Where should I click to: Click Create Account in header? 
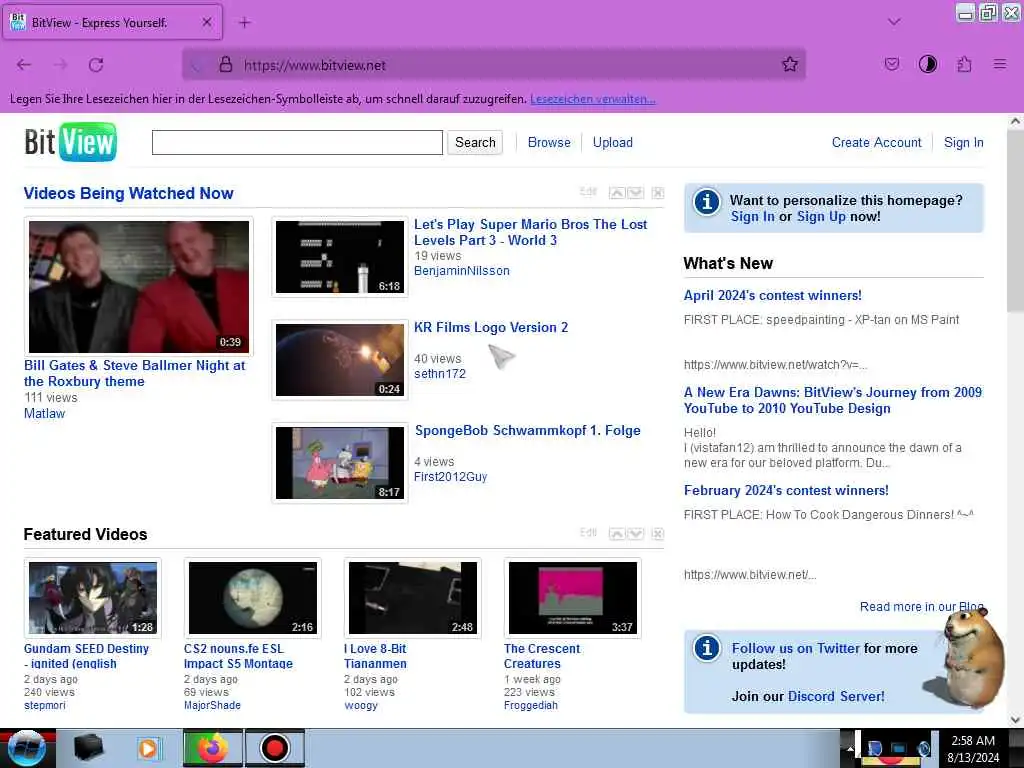pos(876,142)
